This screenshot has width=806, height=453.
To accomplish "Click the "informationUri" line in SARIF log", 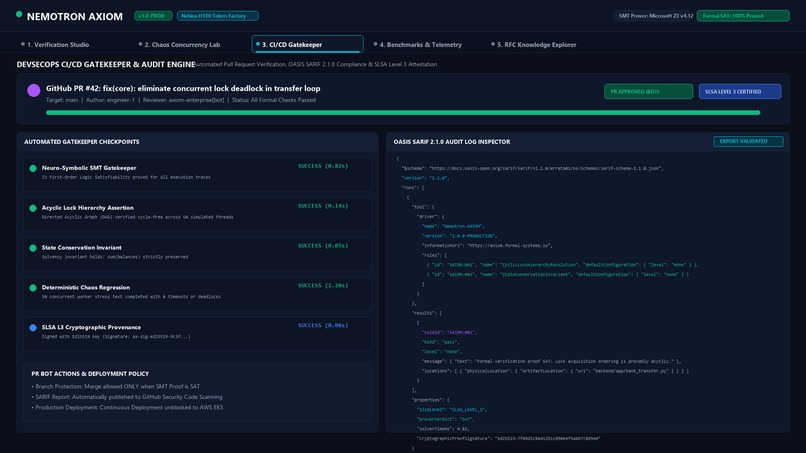I will point(487,245).
